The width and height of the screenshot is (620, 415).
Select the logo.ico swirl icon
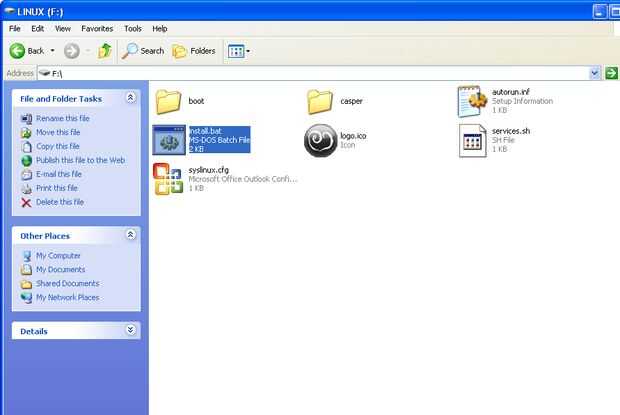(x=321, y=140)
